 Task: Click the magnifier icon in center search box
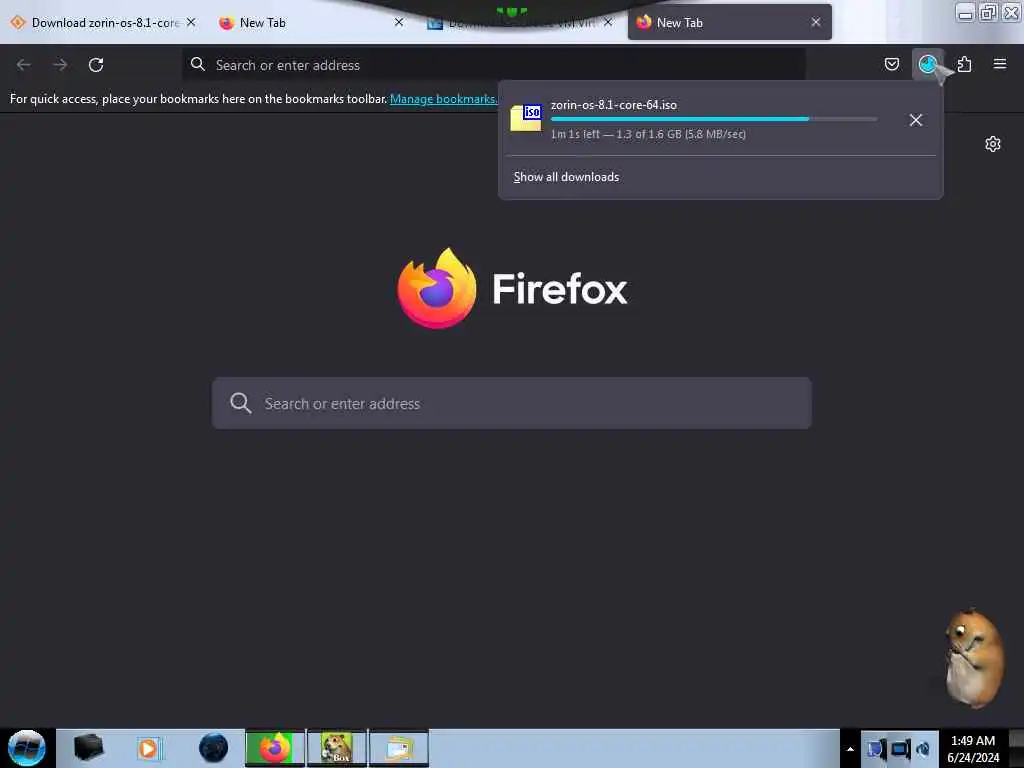coord(240,403)
